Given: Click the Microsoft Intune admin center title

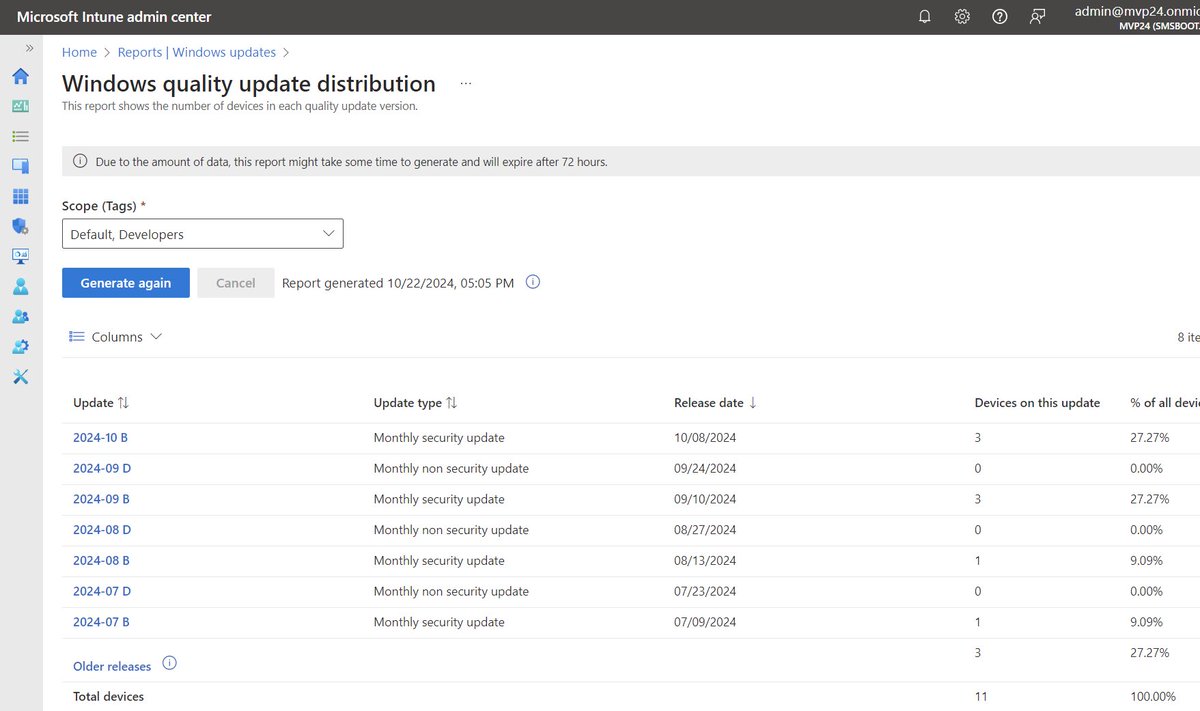Looking at the screenshot, I should coord(114,17).
